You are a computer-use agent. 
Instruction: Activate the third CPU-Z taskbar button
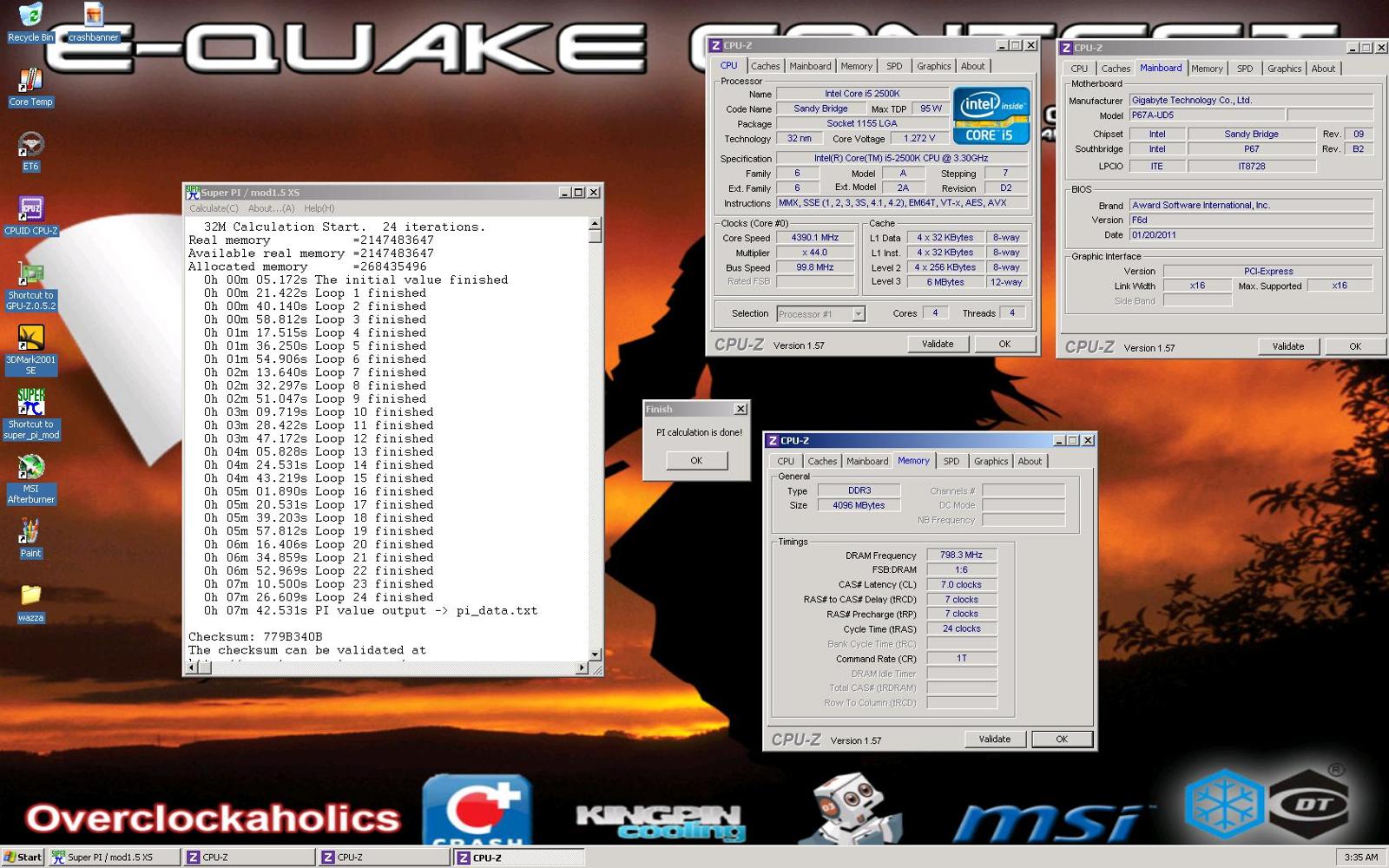(519, 857)
